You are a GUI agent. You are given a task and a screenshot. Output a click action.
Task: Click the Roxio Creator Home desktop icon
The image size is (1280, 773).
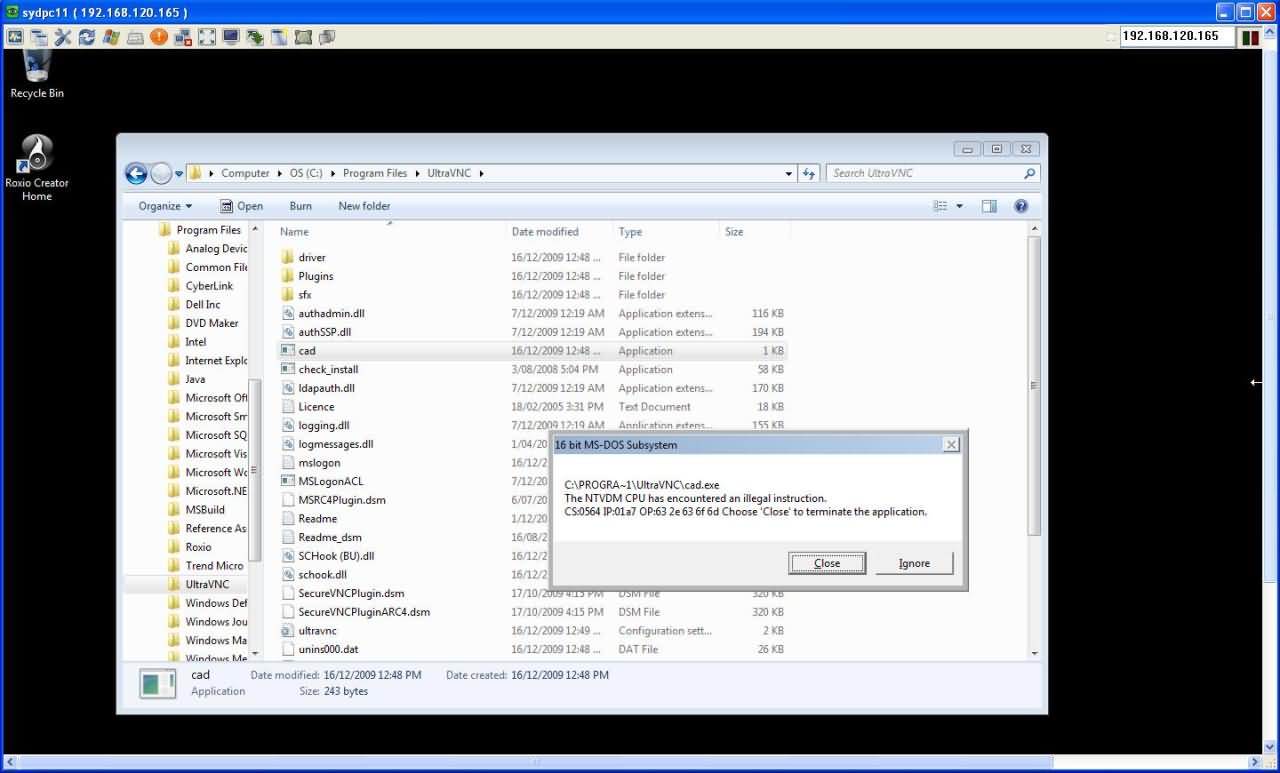37,168
